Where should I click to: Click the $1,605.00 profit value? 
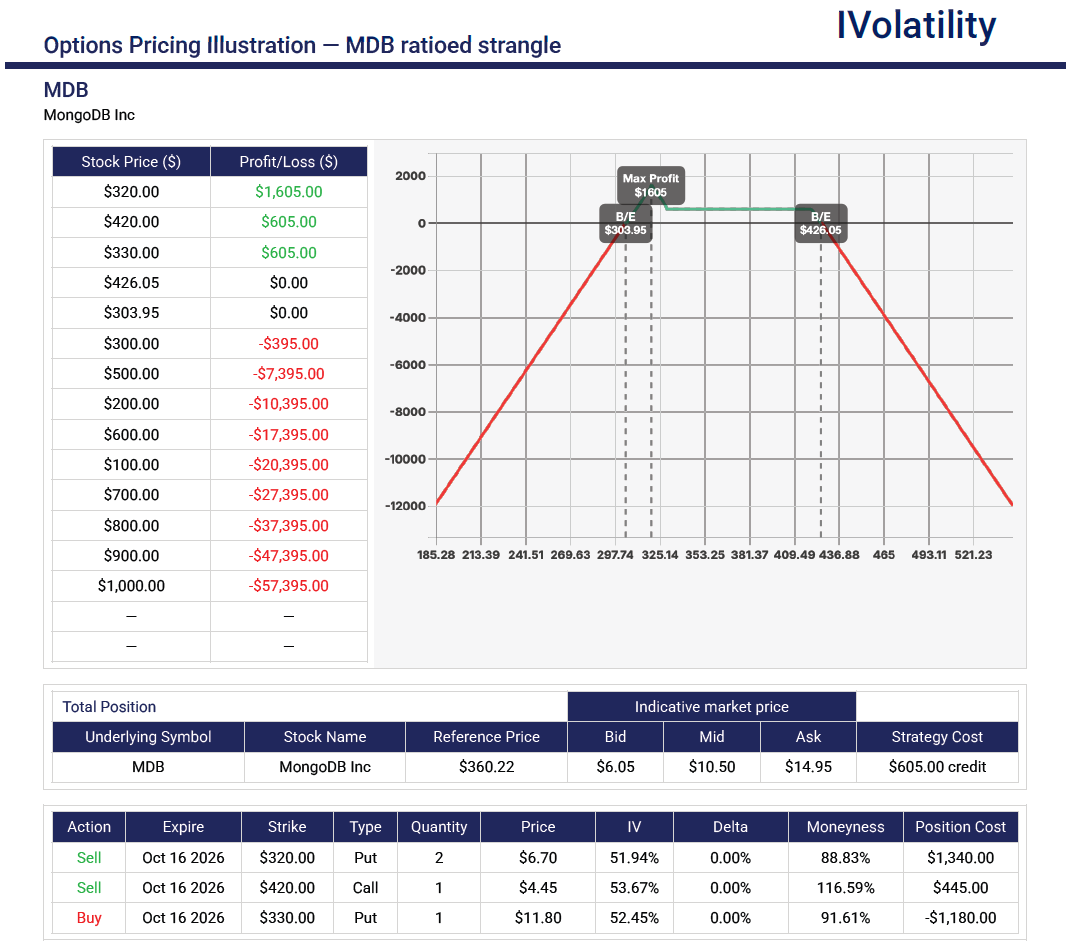[x=289, y=192]
